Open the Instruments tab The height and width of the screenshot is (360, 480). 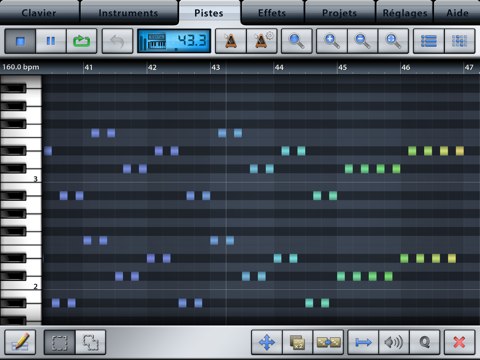128,13
